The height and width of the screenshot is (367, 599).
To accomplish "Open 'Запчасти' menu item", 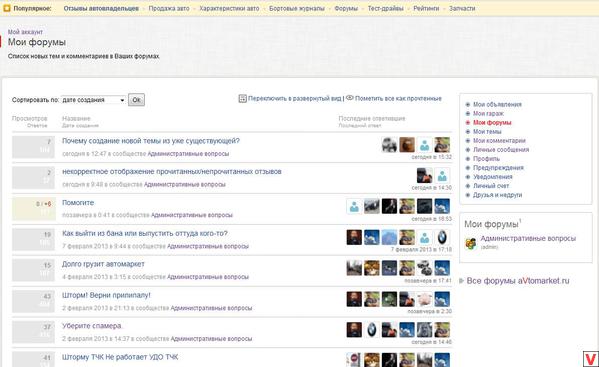I will pos(462,8).
